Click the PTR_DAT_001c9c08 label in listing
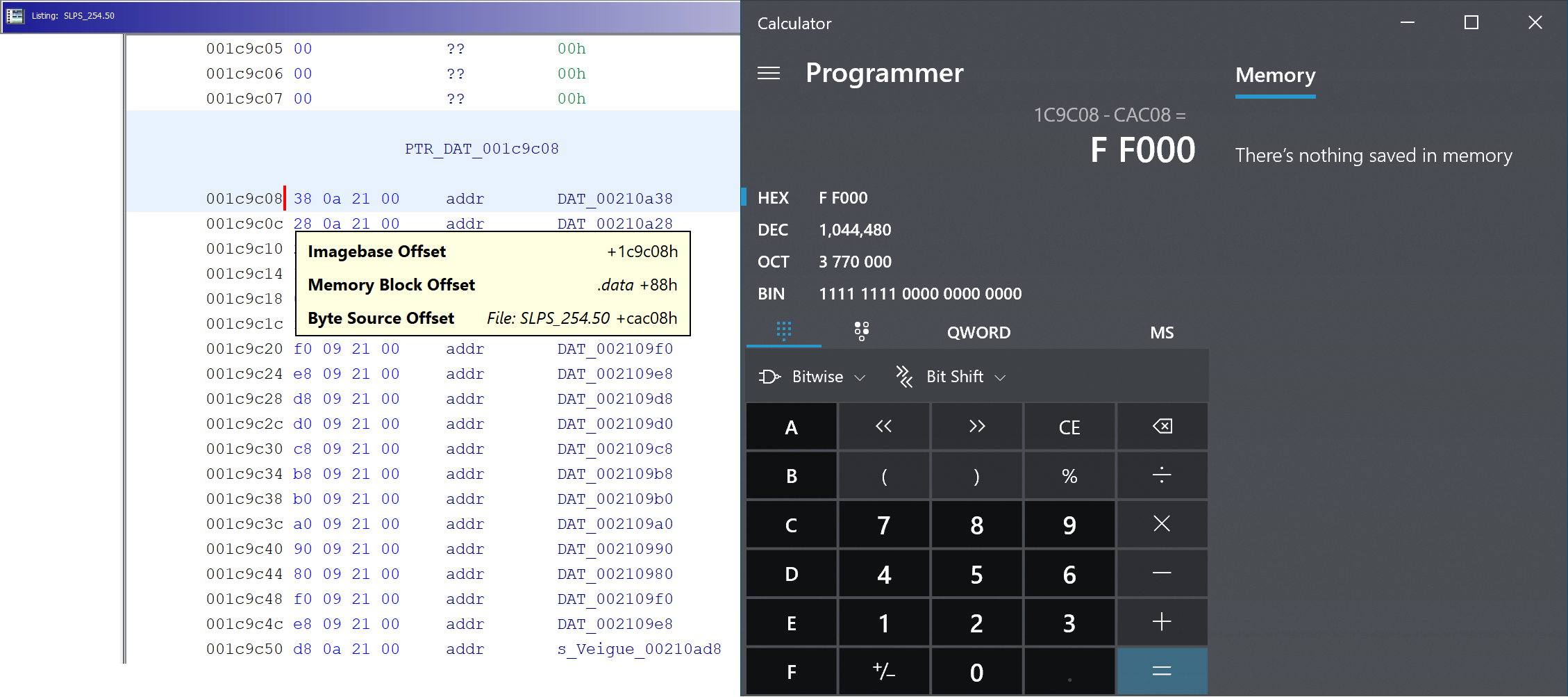The image size is (1568, 697). coord(481,149)
